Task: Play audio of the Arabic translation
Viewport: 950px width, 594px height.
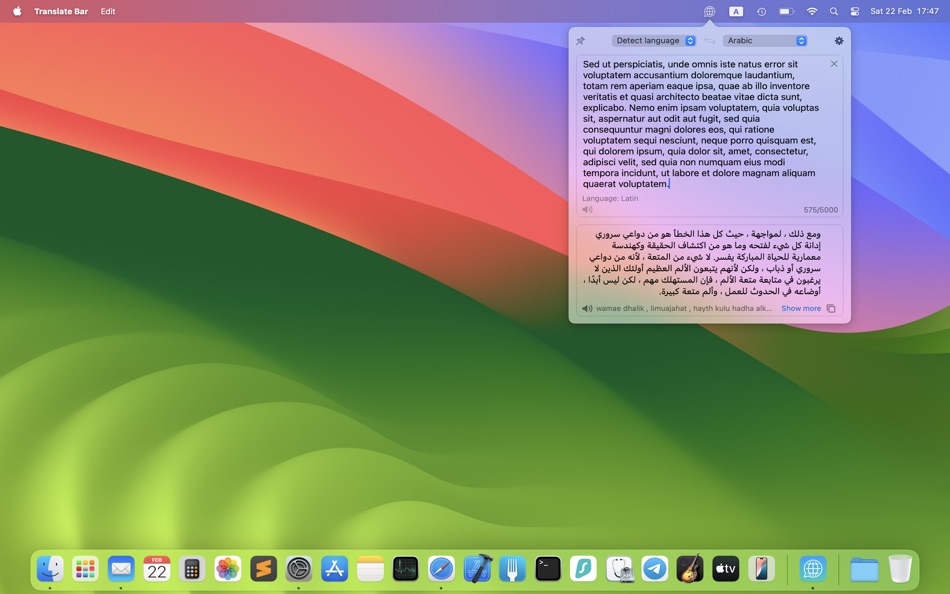Action: pos(587,308)
